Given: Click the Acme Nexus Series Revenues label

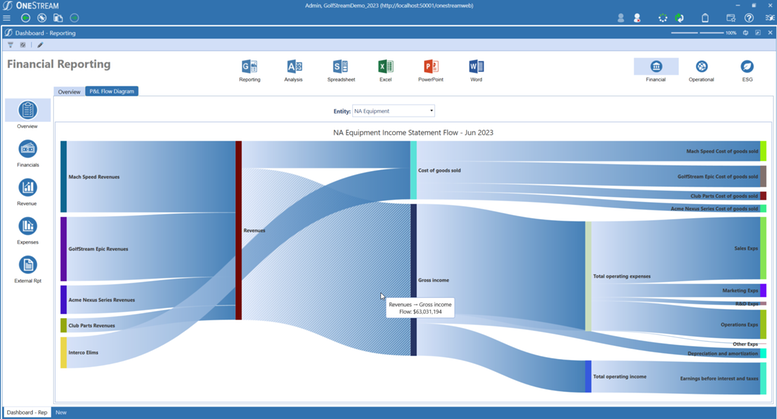Looking at the screenshot, I should [102, 300].
